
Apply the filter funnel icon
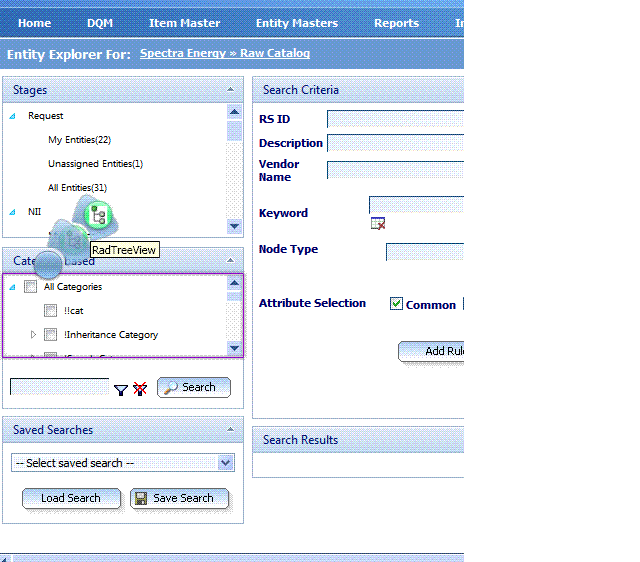(120, 390)
